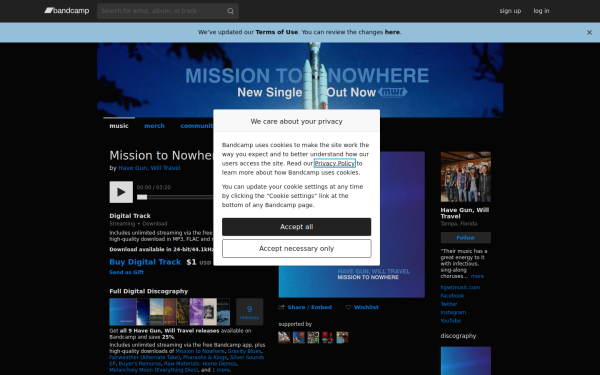The height and width of the screenshot is (375, 600).
Task: Open the band's Instagram link
Action: click(453, 313)
